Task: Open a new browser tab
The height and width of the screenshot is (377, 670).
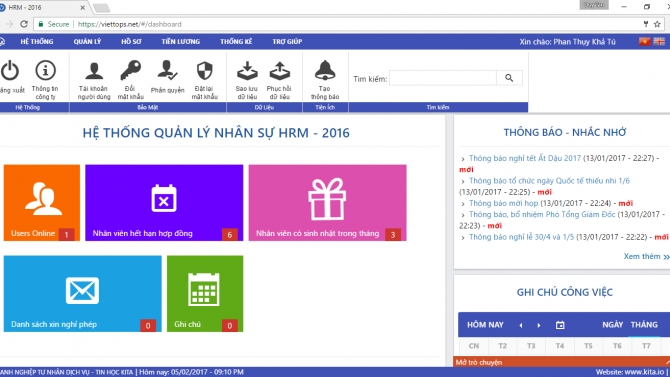Action: [x=101, y=8]
